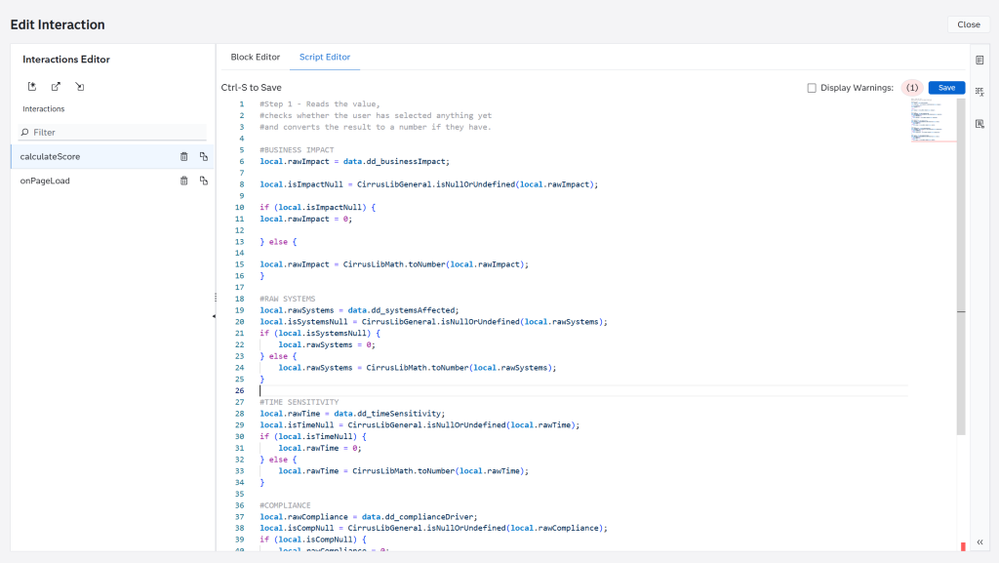The width and height of the screenshot is (999, 563).
Task: Click the code minimap preview
Action: coord(932,120)
